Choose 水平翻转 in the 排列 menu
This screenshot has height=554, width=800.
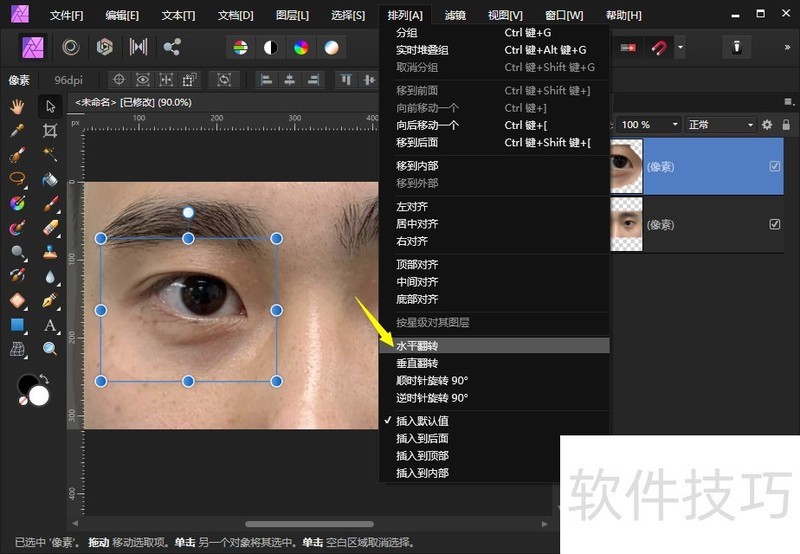click(x=494, y=346)
